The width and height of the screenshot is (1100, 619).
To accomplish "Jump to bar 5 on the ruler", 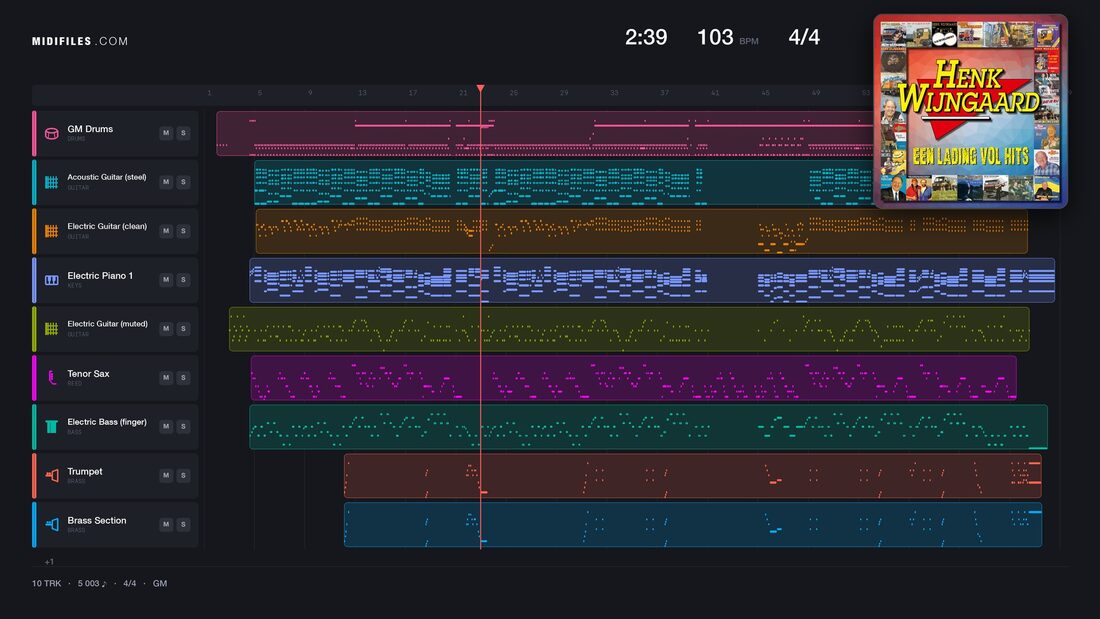I will pos(260,93).
